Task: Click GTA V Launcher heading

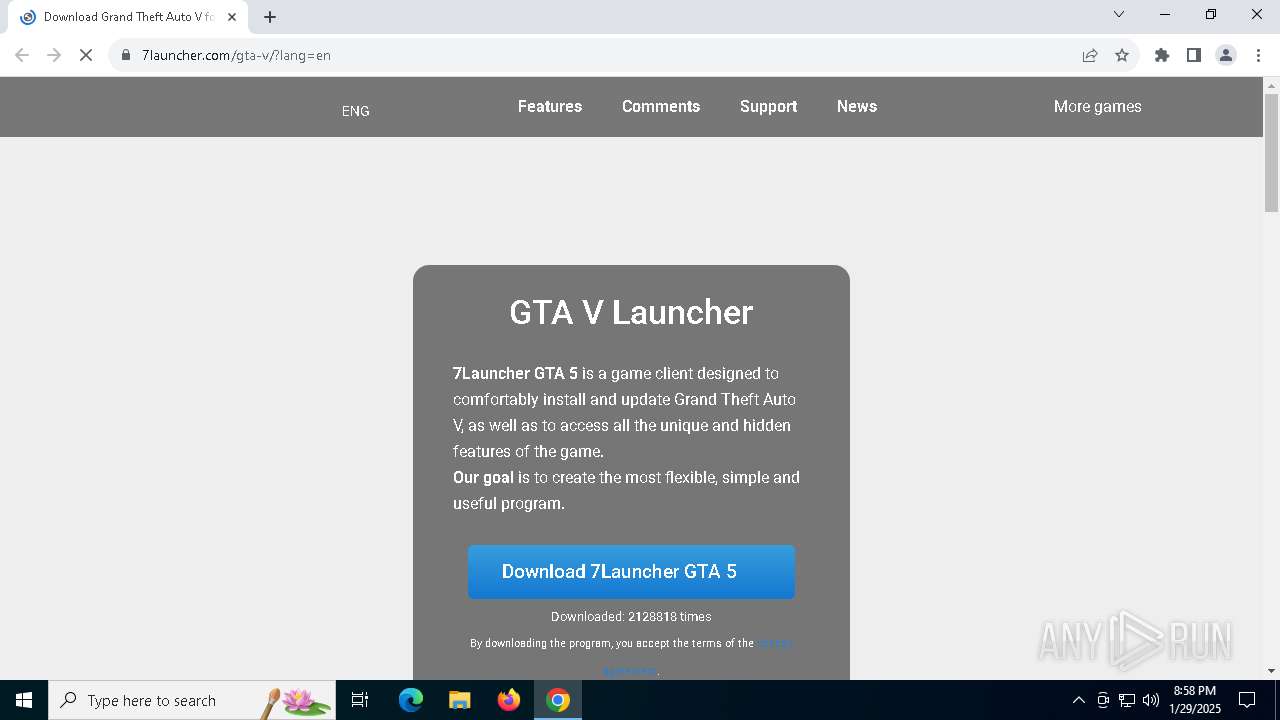Action: pos(631,312)
